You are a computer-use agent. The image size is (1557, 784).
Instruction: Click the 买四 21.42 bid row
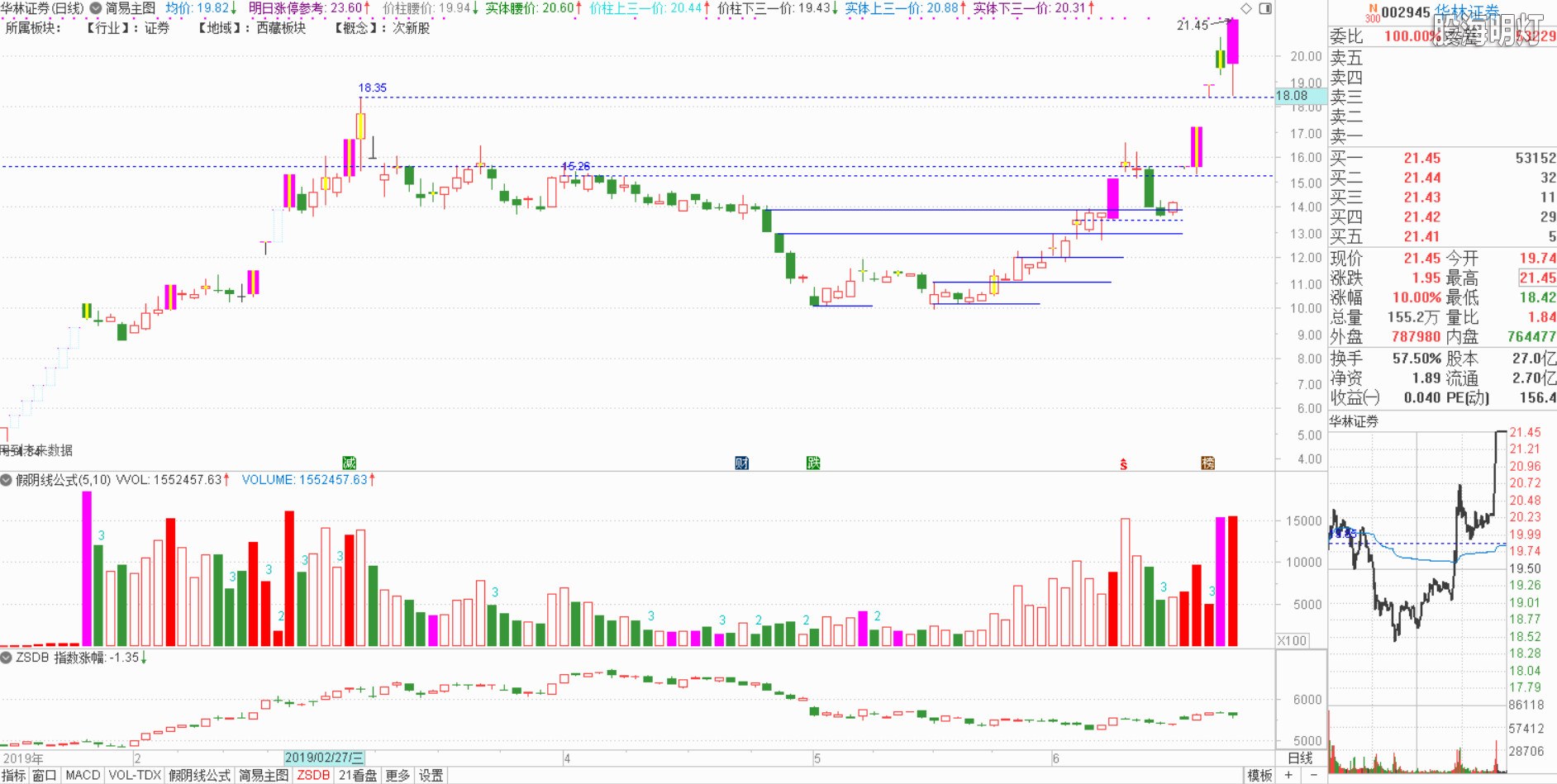[1442, 217]
